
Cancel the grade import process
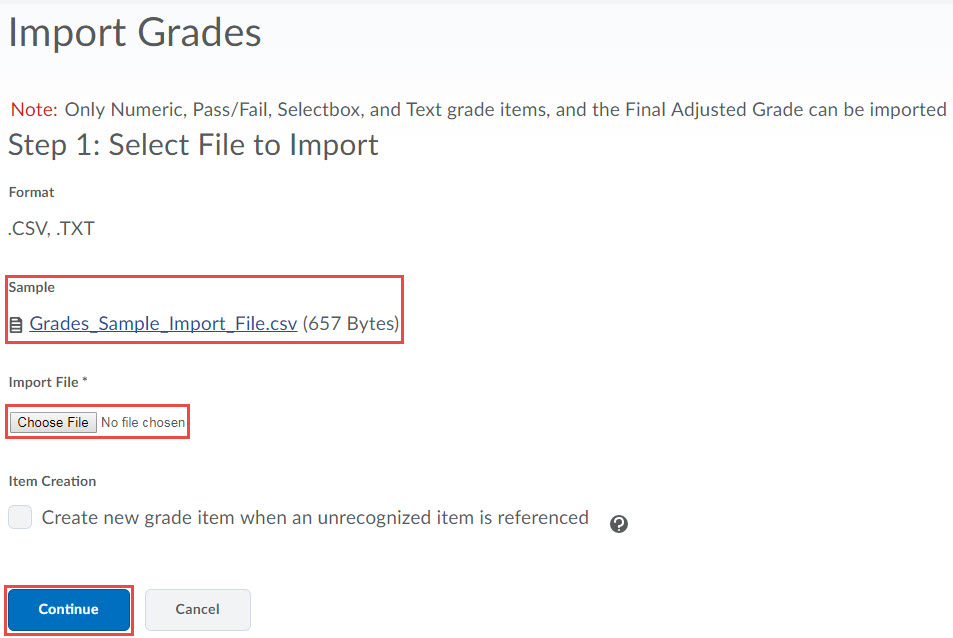tap(197, 609)
